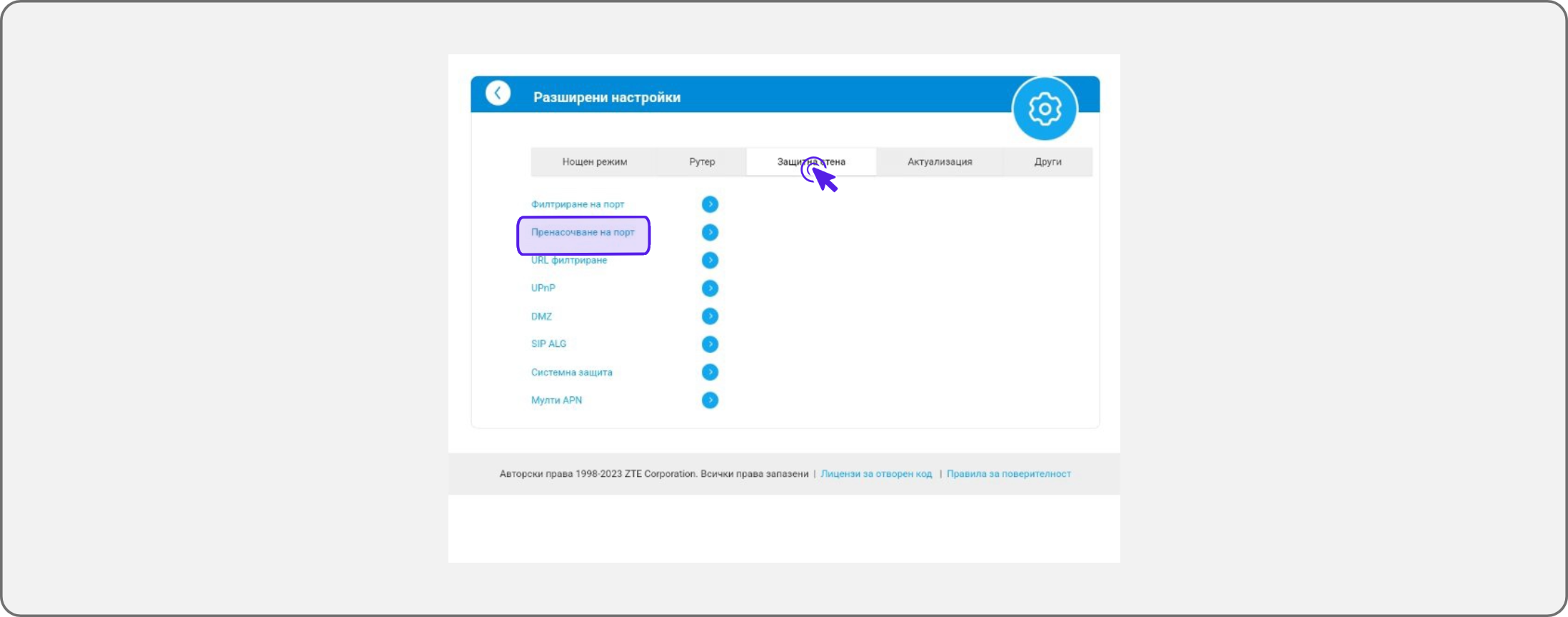Click the Разширени настройки page title
The height and width of the screenshot is (617, 1568).
607,97
